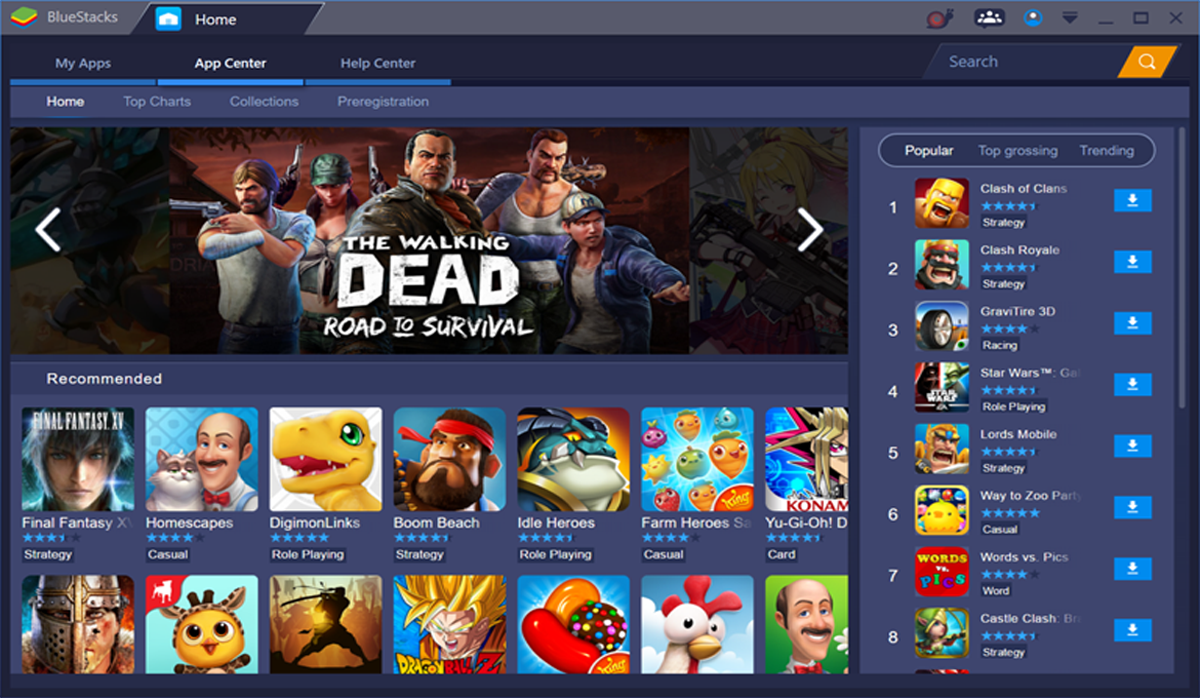Click the left carousel arrow
The width and height of the screenshot is (1200, 698).
47,229
